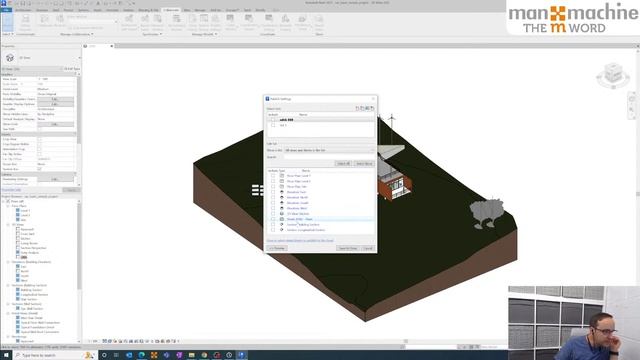The width and height of the screenshot is (640, 360).
Task: Open File Explorer from the taskbar
Action: pyautogui.click(x=191, y=355)
